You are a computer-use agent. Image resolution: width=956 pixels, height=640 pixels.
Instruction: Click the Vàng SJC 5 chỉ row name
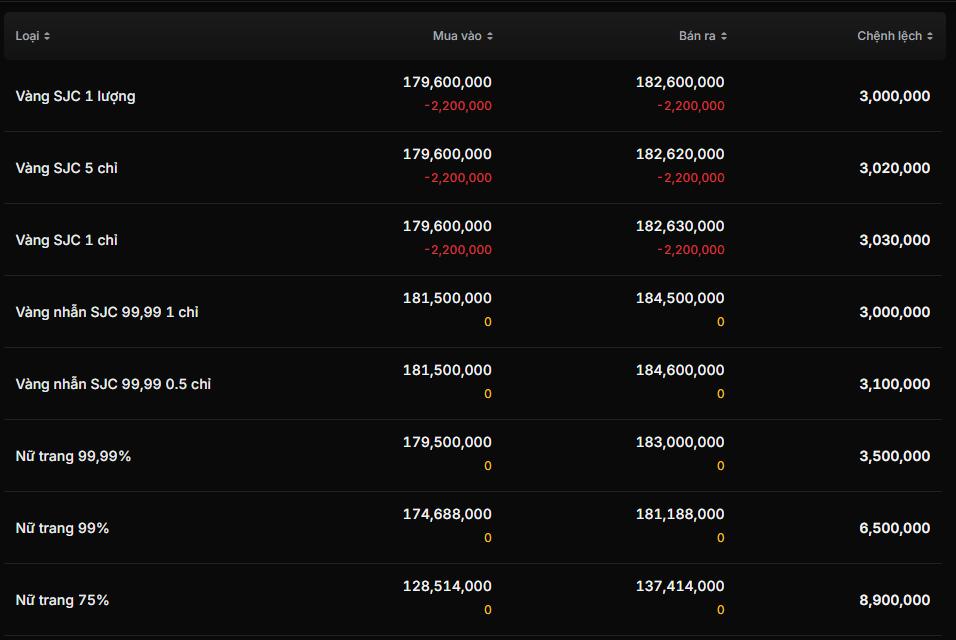[66, 168]
